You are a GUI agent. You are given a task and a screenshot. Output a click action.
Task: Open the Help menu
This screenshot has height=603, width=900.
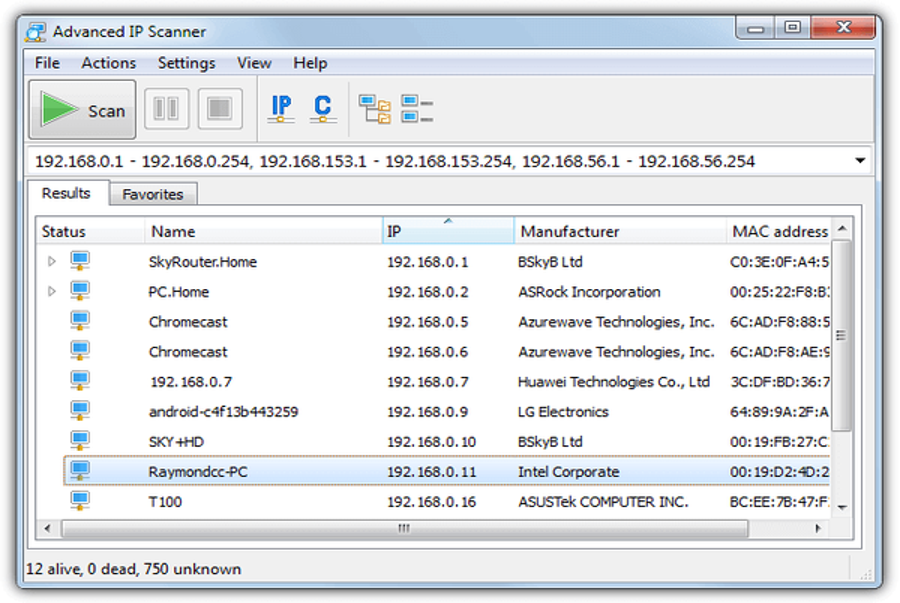(x=310, y=63)
